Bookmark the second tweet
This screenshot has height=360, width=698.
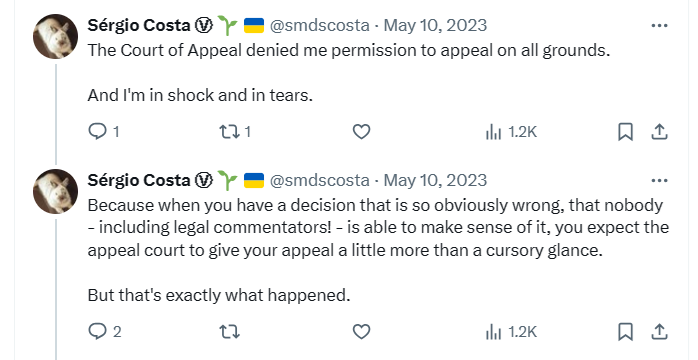[x=625, y=332]
